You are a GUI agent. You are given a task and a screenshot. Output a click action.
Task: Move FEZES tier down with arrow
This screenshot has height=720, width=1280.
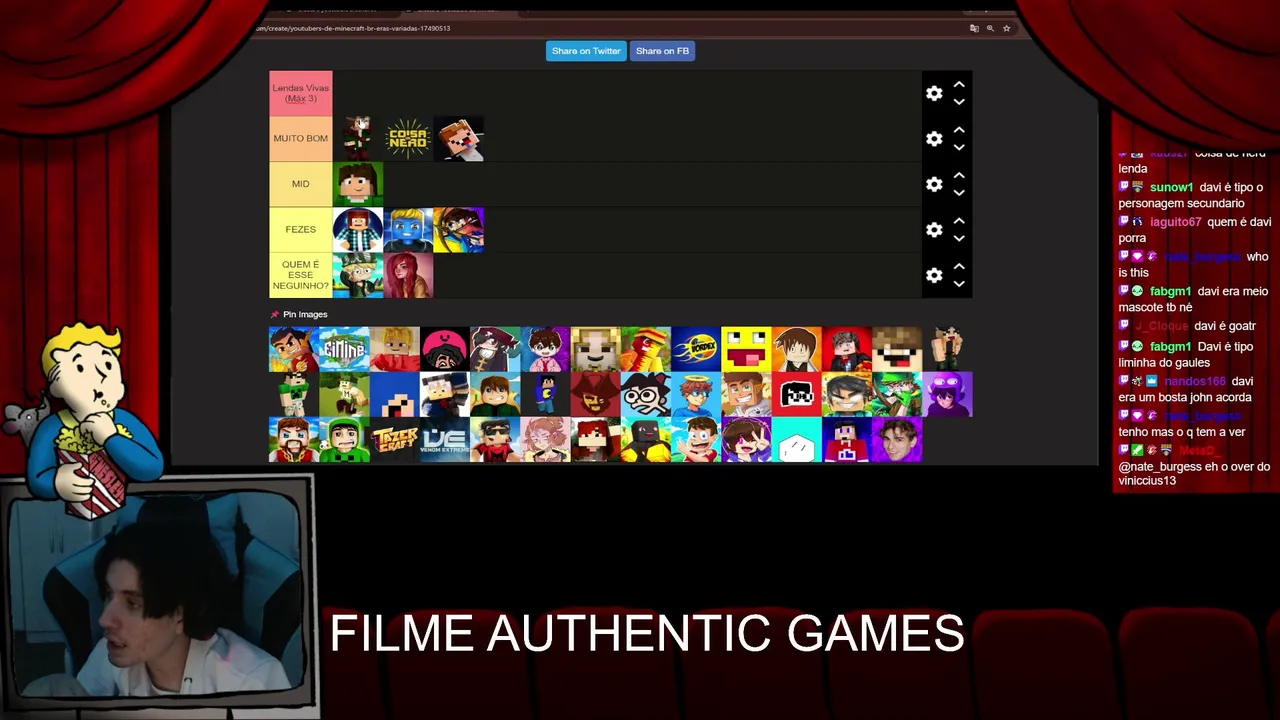[x=959, y=239]
